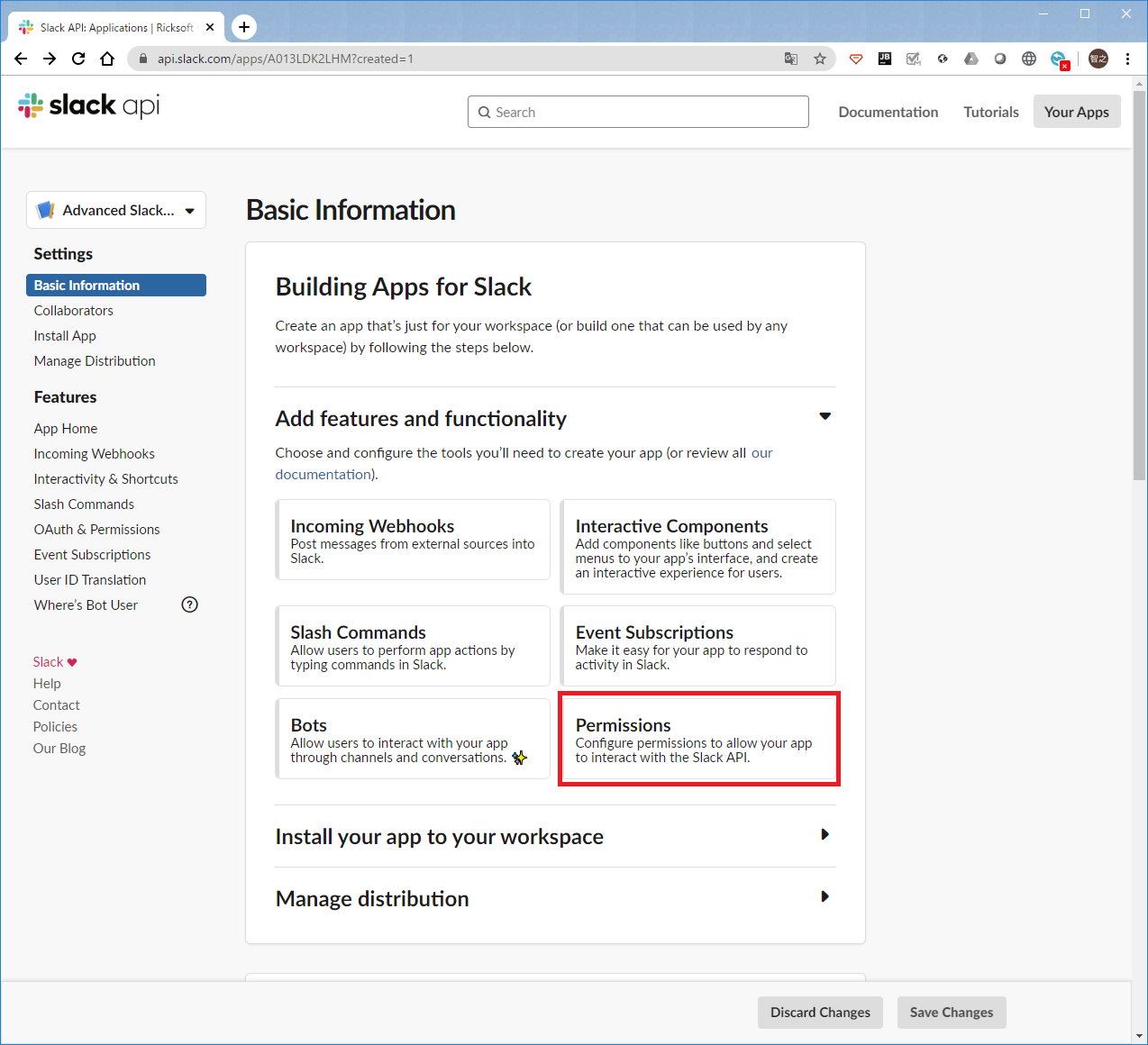This screenshot has height=1045, width=1148.
Task: Go forward in browser history
Action: (50, 59)
